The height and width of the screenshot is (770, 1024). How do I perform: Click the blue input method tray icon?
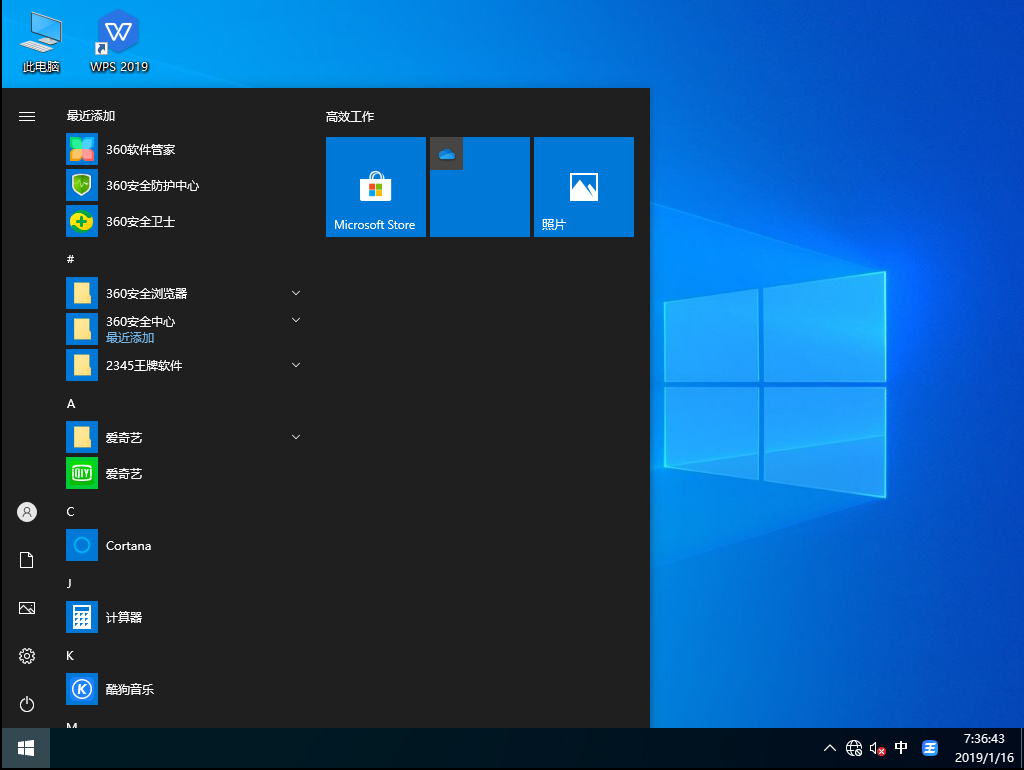point(930,748)
